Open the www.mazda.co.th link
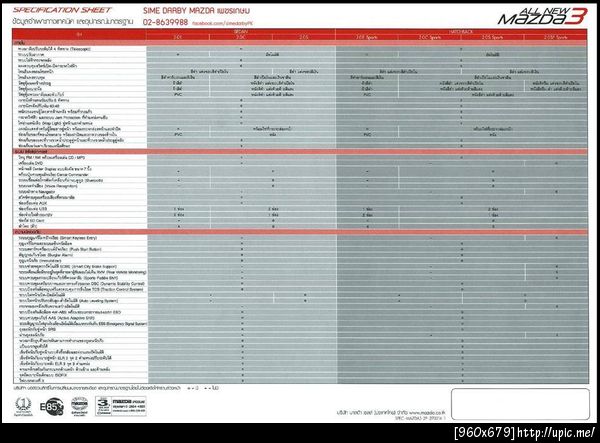600x443 pixels. pyautogui.click(x=427, y=413)
